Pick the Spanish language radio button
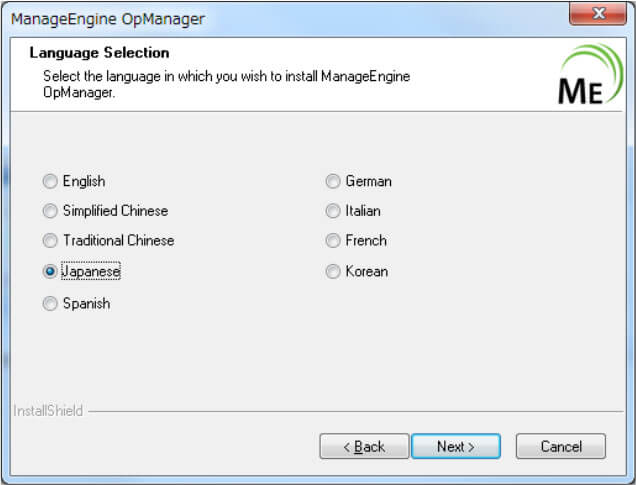 [x=50, y=303]
